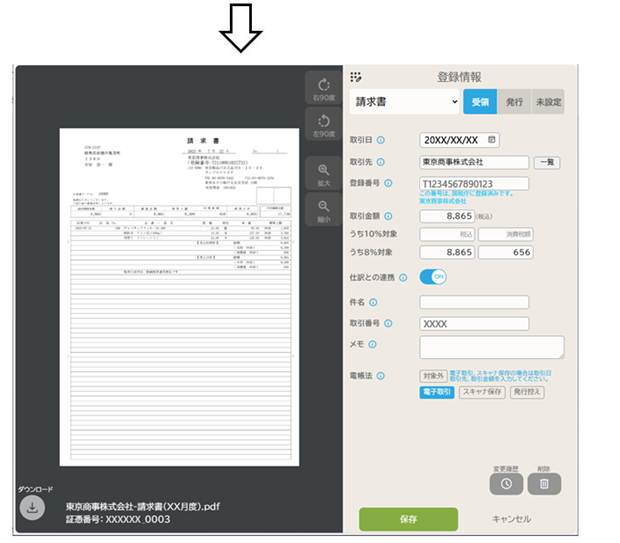
Task: Edit 取引金額 field 8,865
Action: click(x=447, y=216)
